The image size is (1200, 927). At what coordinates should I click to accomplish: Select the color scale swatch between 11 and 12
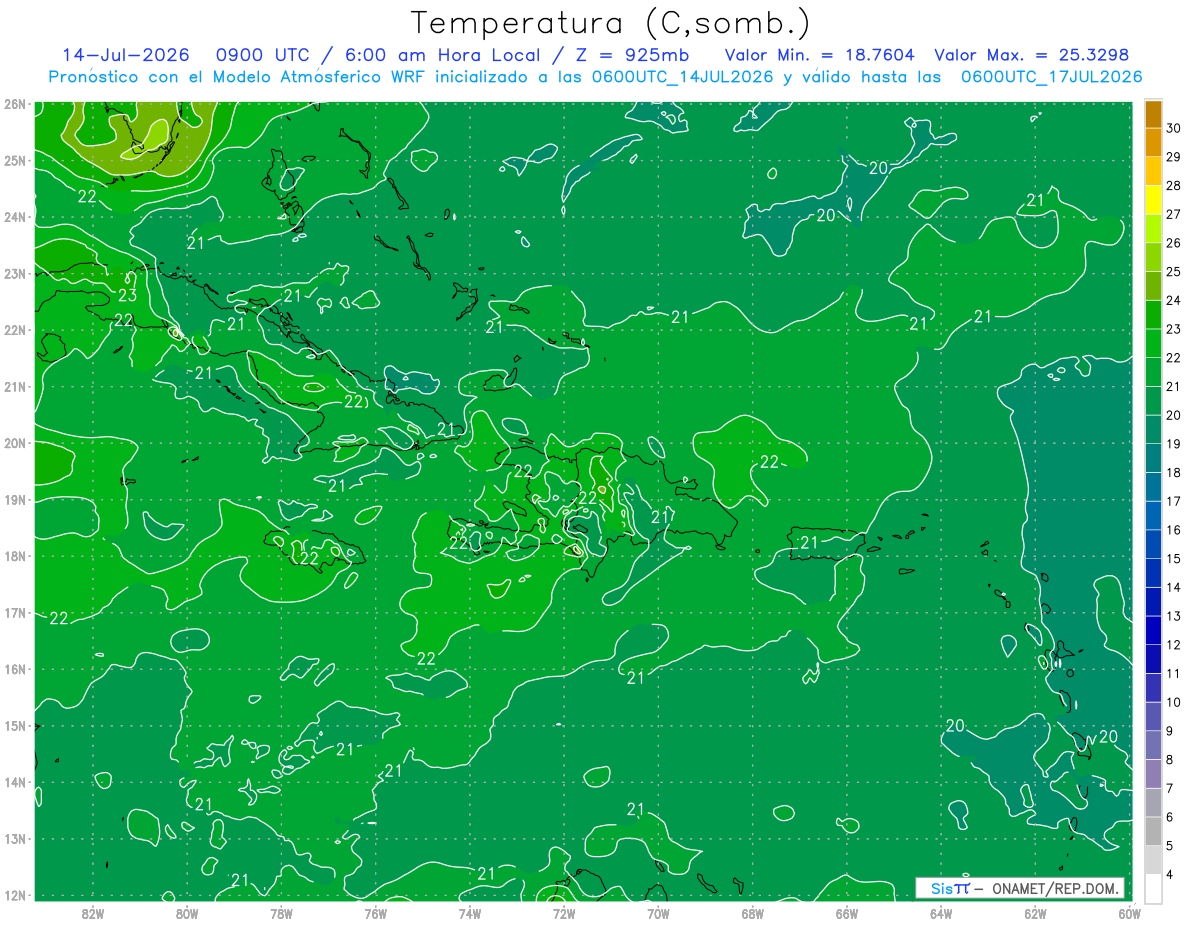click(1153, 659)
